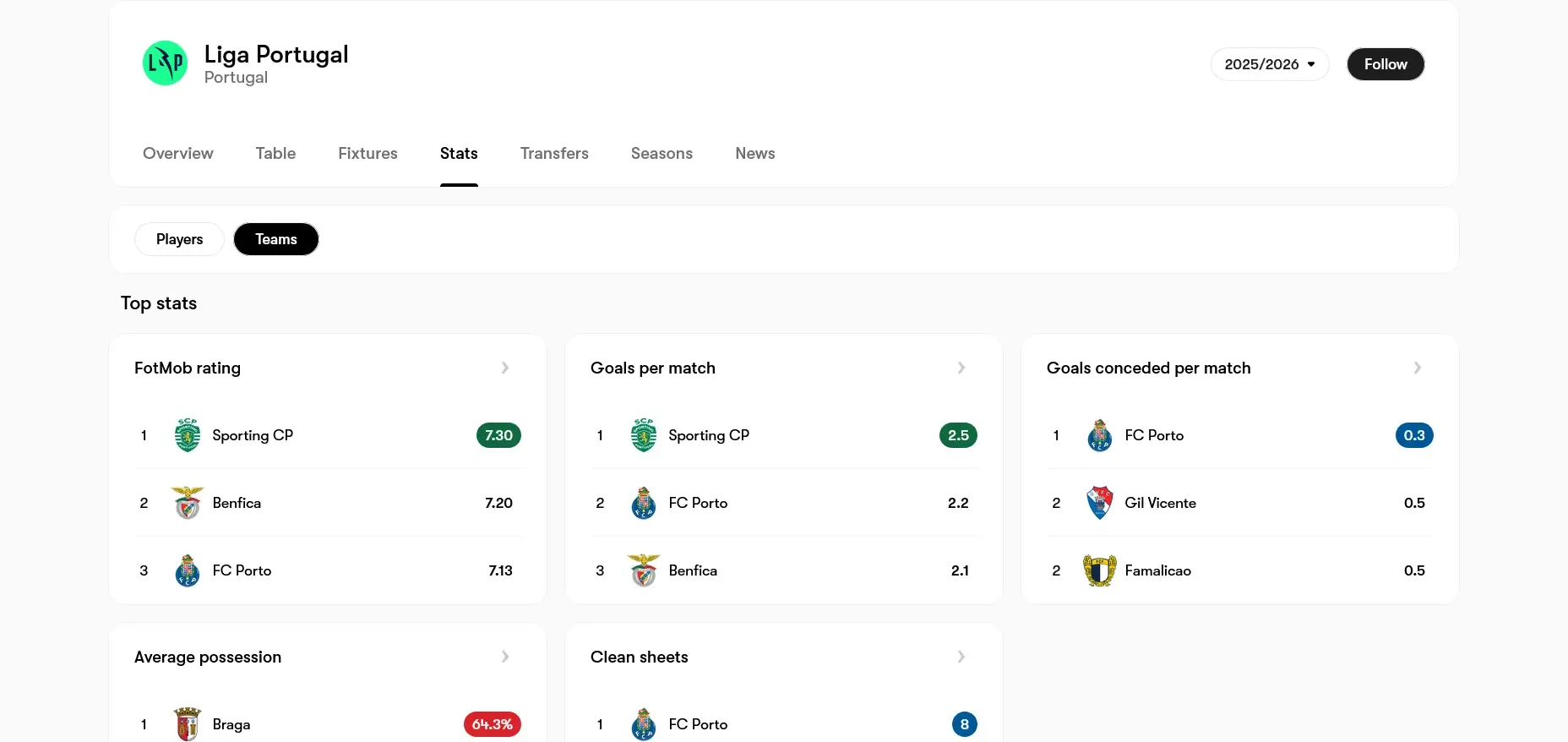Click FC Porto name in Goals conceded card
This screenshot has width=1568, height=742.
[x=1154, y=435]
